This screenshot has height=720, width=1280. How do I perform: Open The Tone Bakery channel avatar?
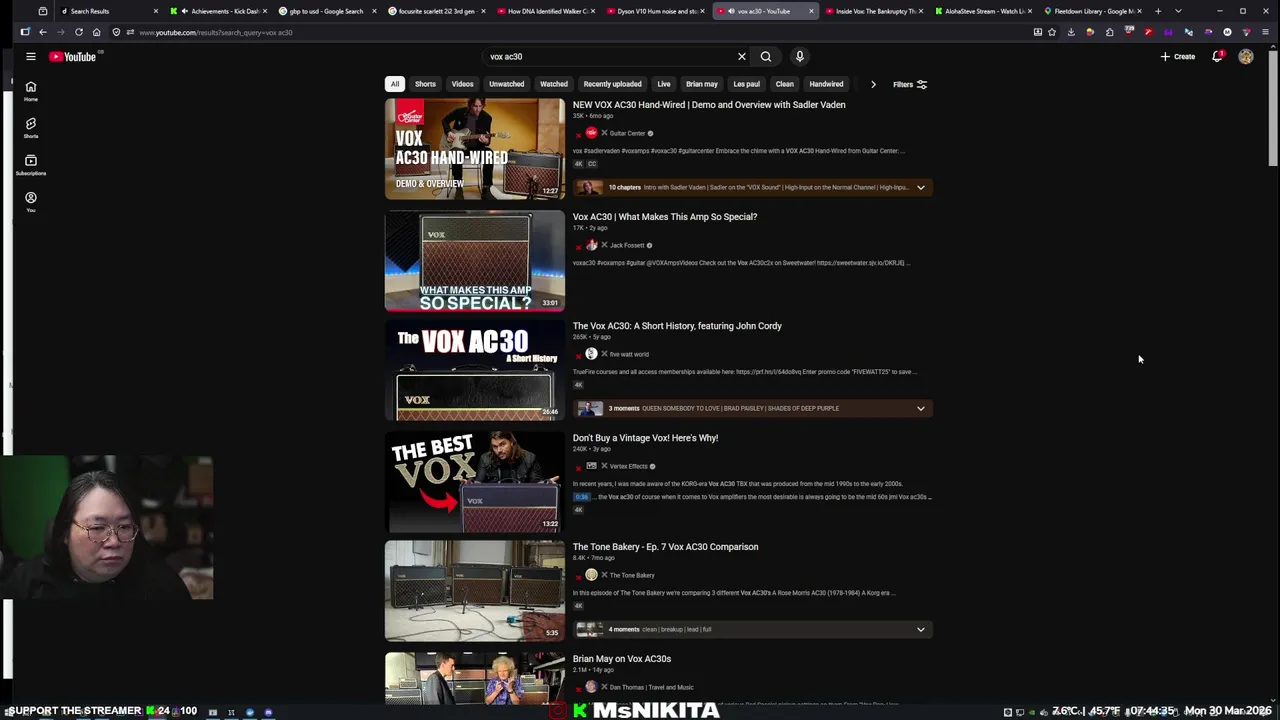coord(592,575)
